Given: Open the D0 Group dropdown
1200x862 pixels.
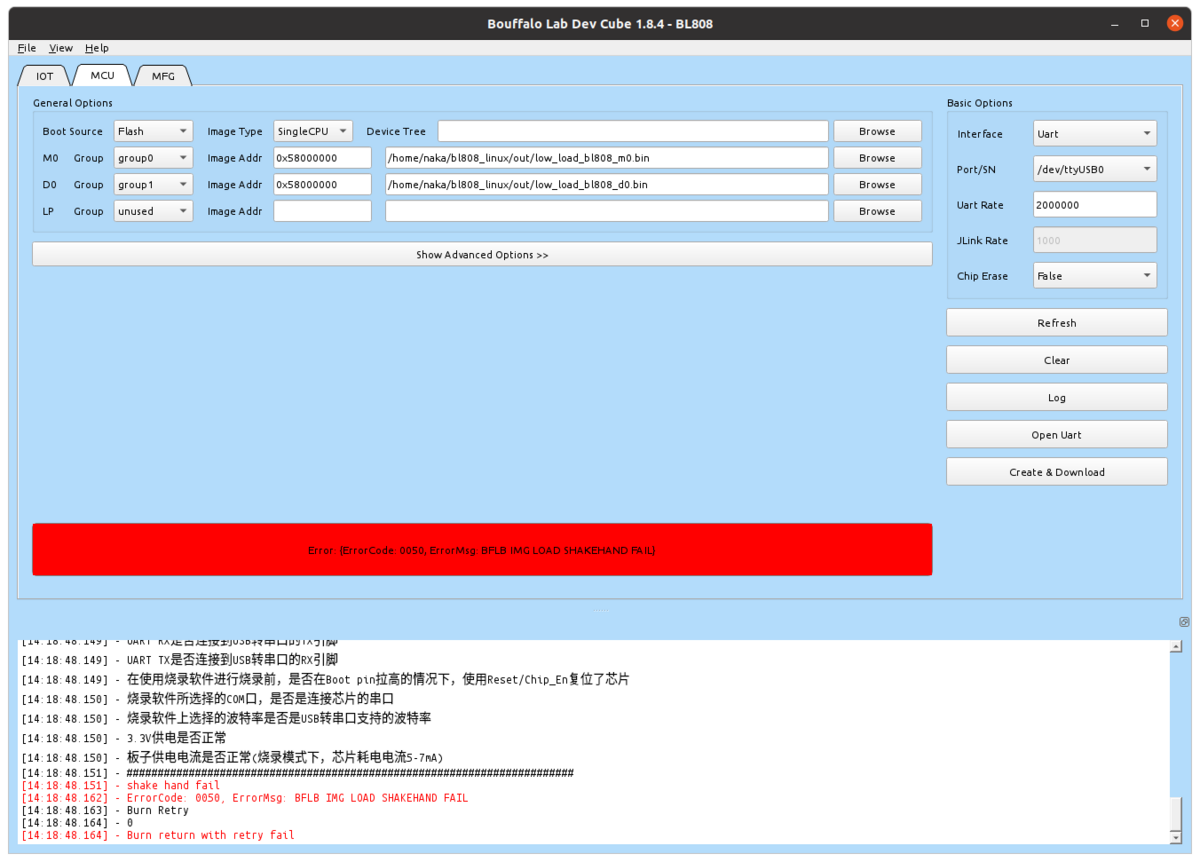Looking at the screenshot, I should point(153,185).
